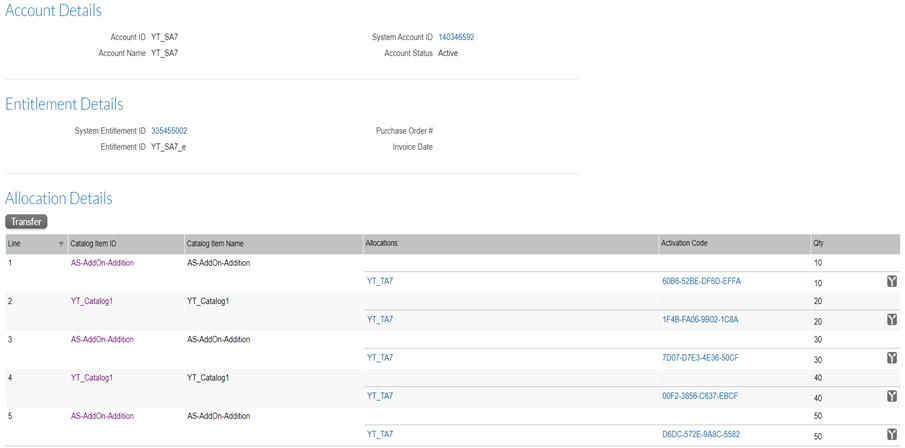This screenshot has width=905, height=448.
Task: Open YT_TA7 allocation with quantity 20
Action: [x=380, y=320]
